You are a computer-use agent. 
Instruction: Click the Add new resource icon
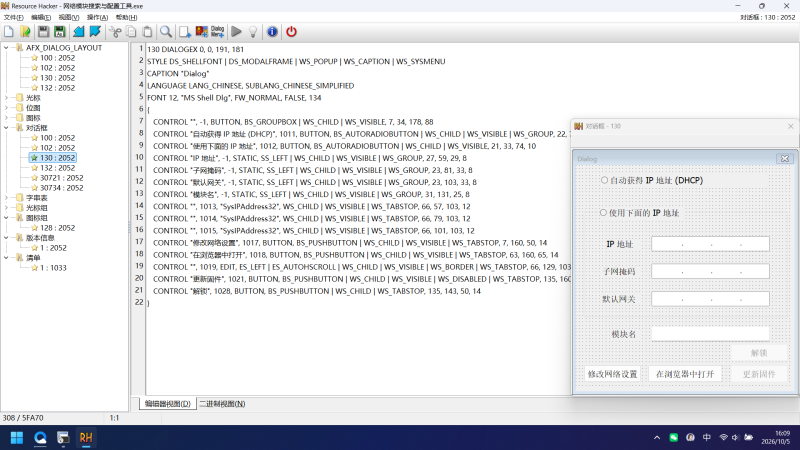(185, 32)
